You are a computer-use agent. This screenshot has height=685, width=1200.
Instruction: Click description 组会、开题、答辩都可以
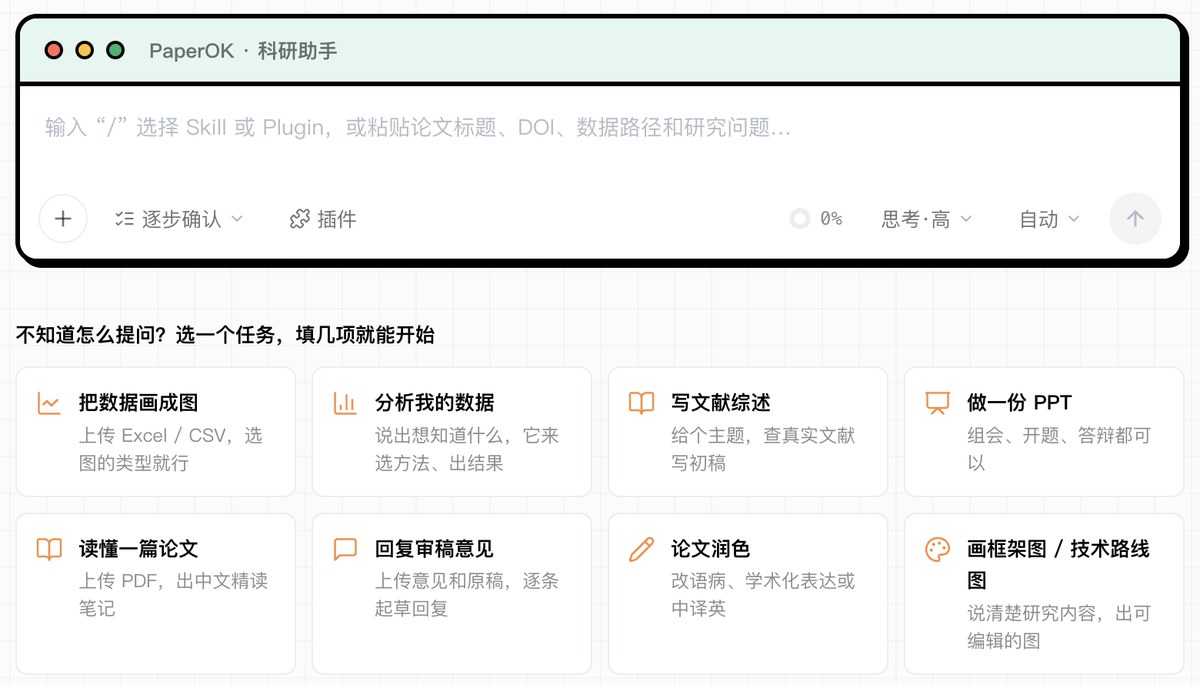1059,449
